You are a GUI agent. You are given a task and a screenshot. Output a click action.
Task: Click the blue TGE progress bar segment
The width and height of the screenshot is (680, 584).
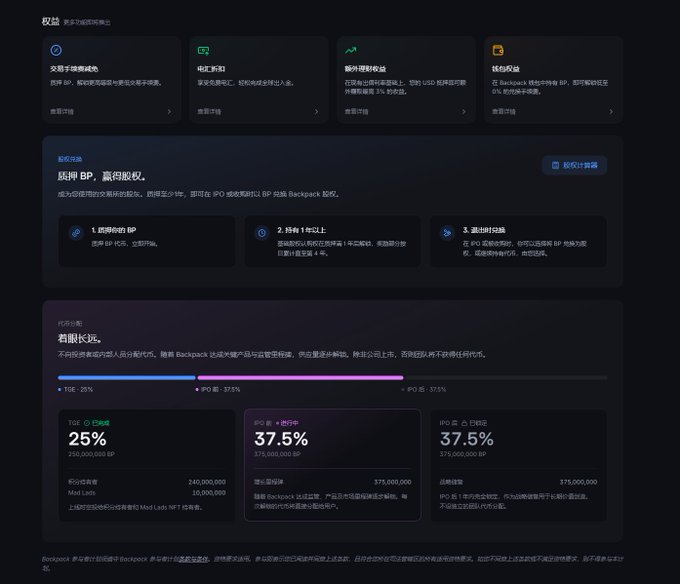[x=127, y=378]
